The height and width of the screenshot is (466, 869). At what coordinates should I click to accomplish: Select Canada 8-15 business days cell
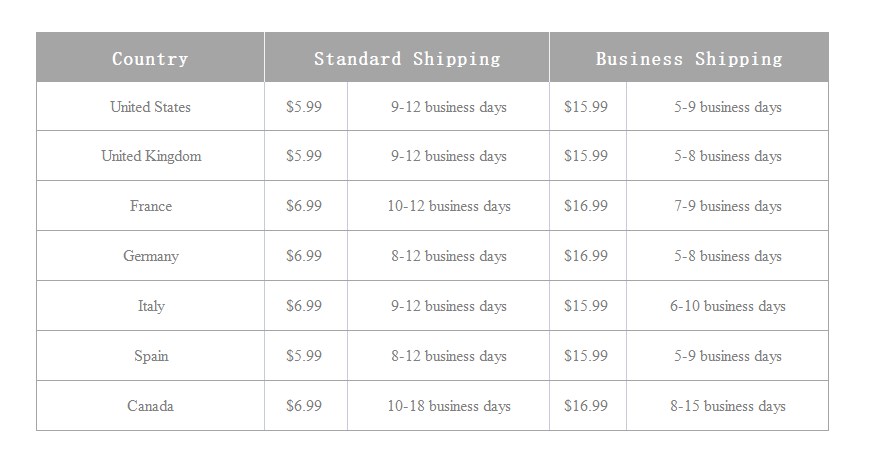(728, 406)
